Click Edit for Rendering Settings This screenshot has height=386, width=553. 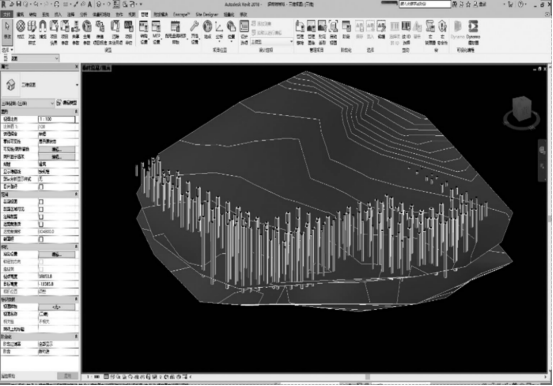(x=57, y=254)
